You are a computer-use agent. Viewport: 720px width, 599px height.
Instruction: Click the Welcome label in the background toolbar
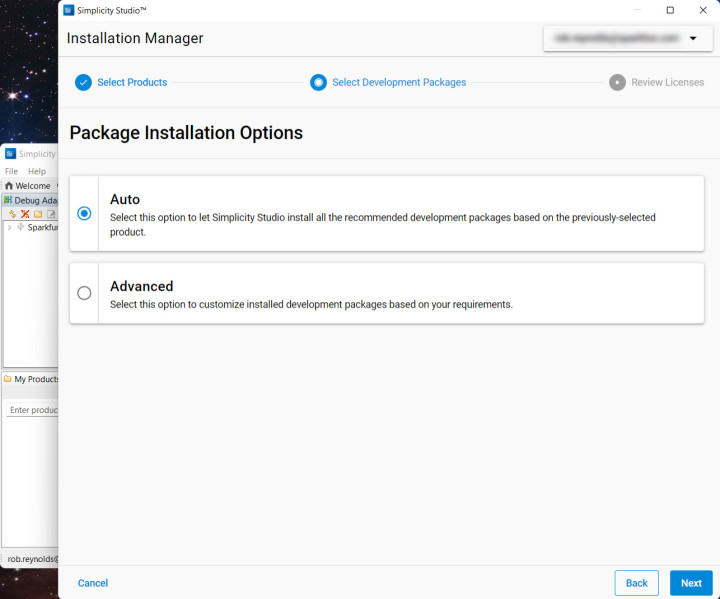click(x=33, y=186)
